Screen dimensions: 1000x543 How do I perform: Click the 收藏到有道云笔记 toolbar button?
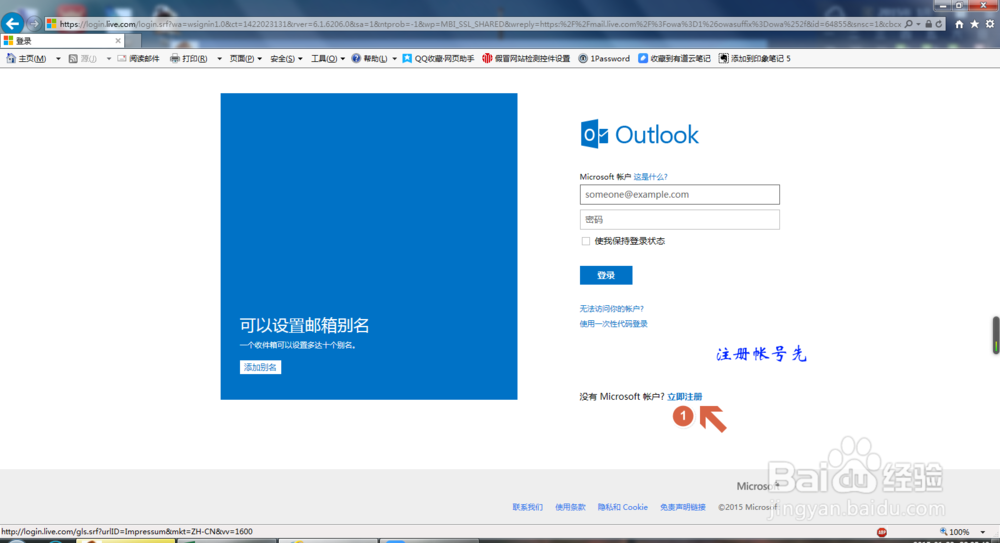click(x=675, y=59)
